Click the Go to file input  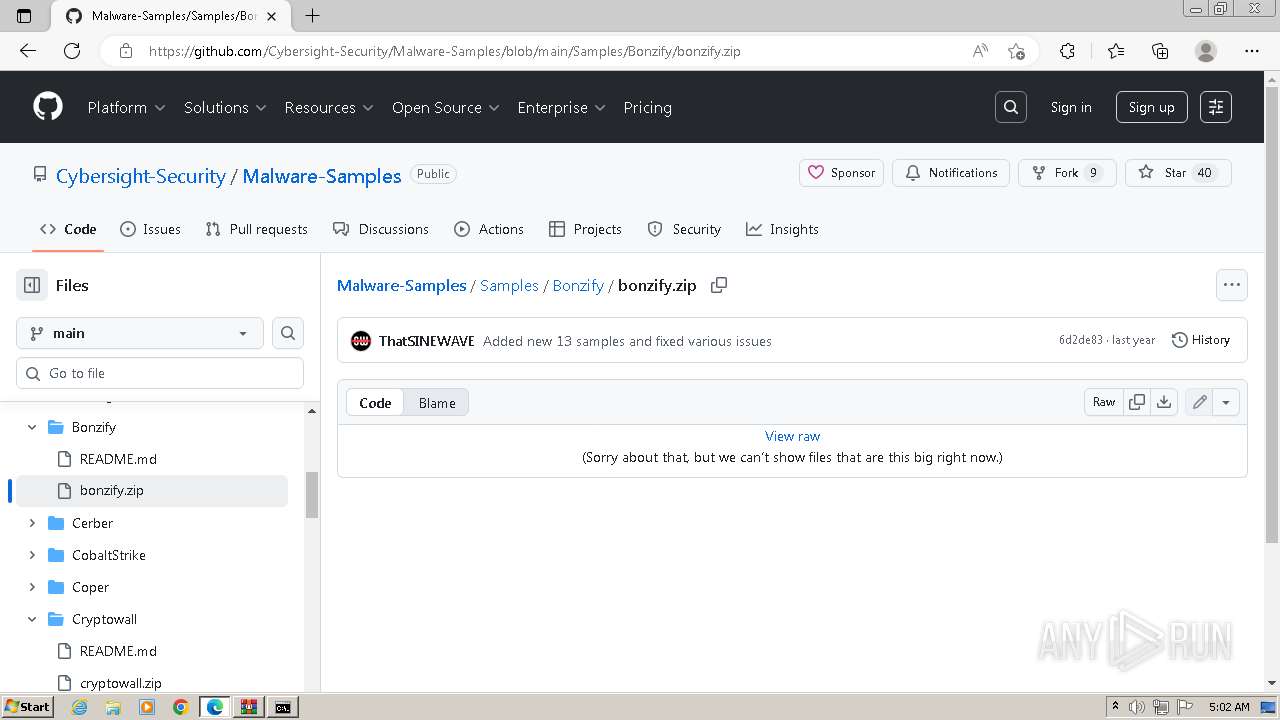(x=160, y=373)
